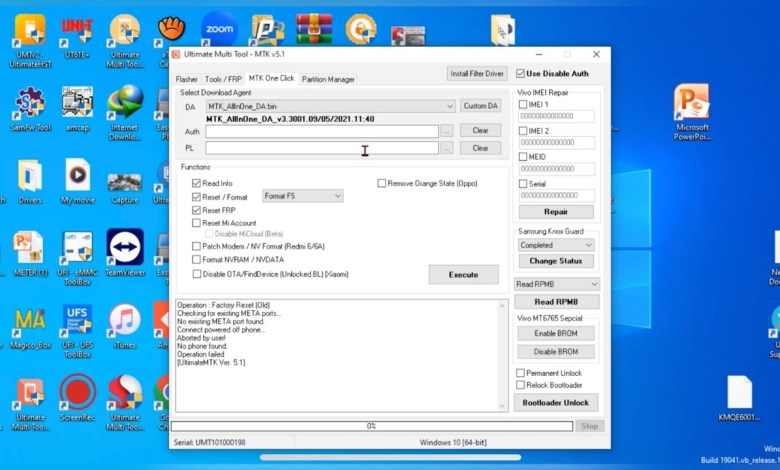780x470 pixels.
Task: Open Ultimate Multi Tool shortcut beside UT61E+
Action: (125, 41)
